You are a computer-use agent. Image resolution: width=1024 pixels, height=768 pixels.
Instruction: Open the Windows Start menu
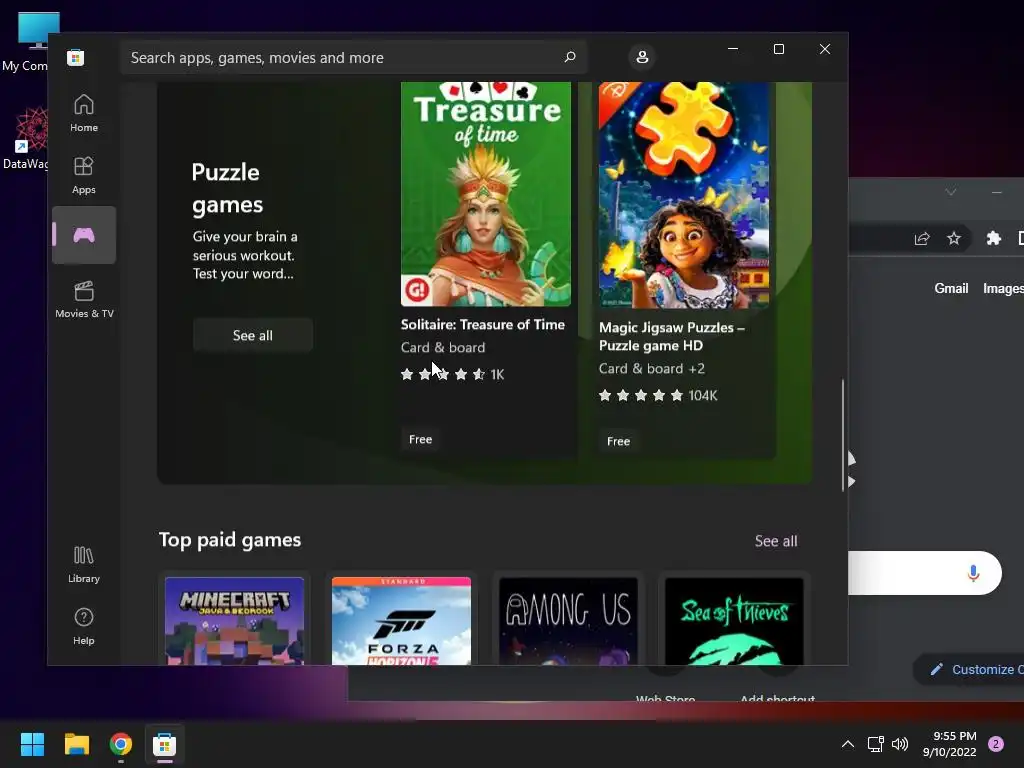point(32,744)
